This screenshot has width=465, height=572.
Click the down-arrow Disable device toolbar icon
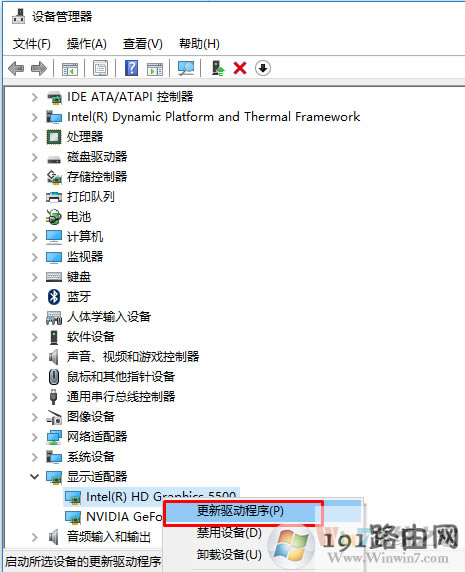(x=263, y=68)
